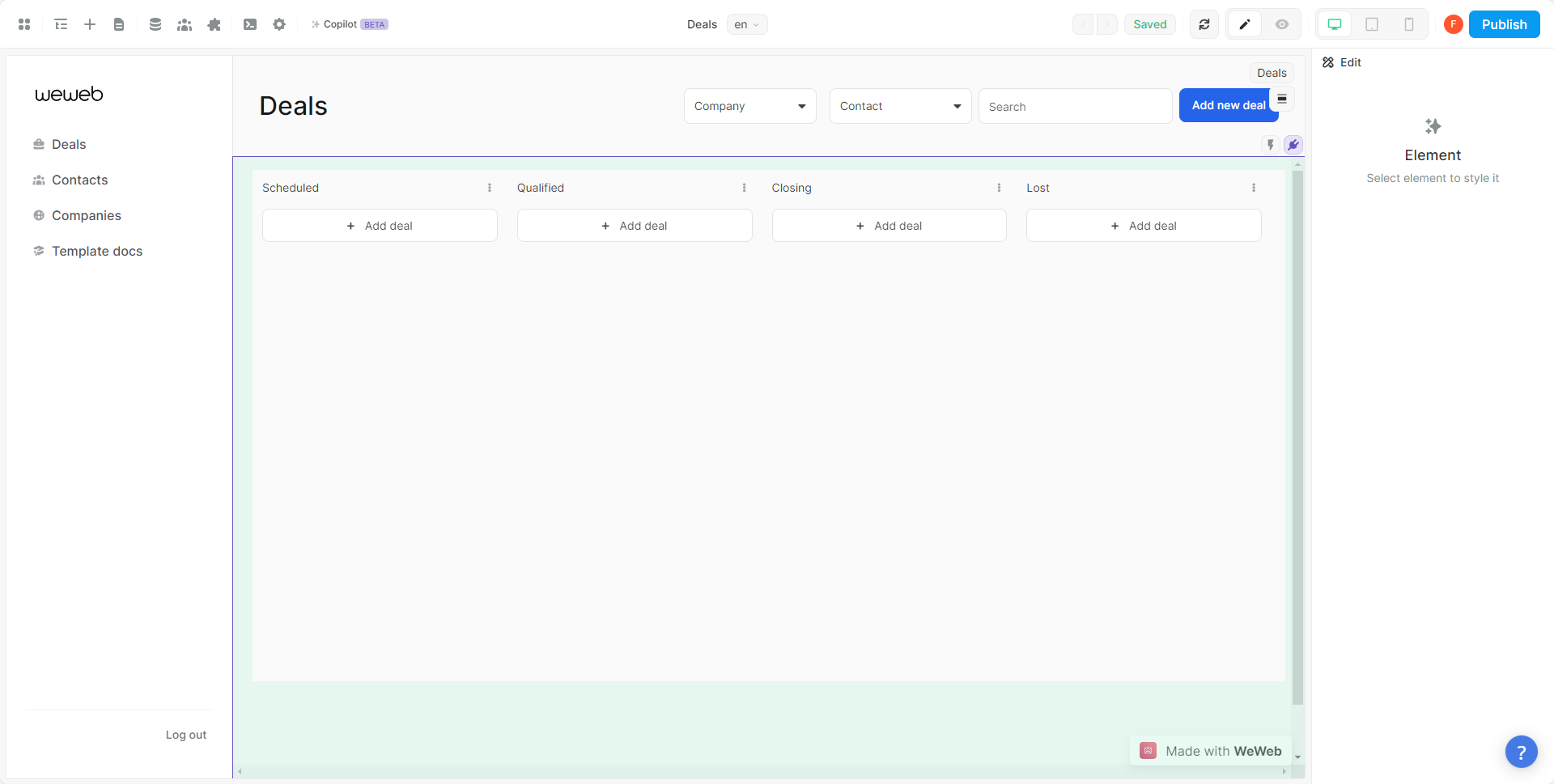Image resolution: width=1554 pixels, height=784 pixels.
Task: Open the 'en' language dropdown
Action: coord(746,24)
